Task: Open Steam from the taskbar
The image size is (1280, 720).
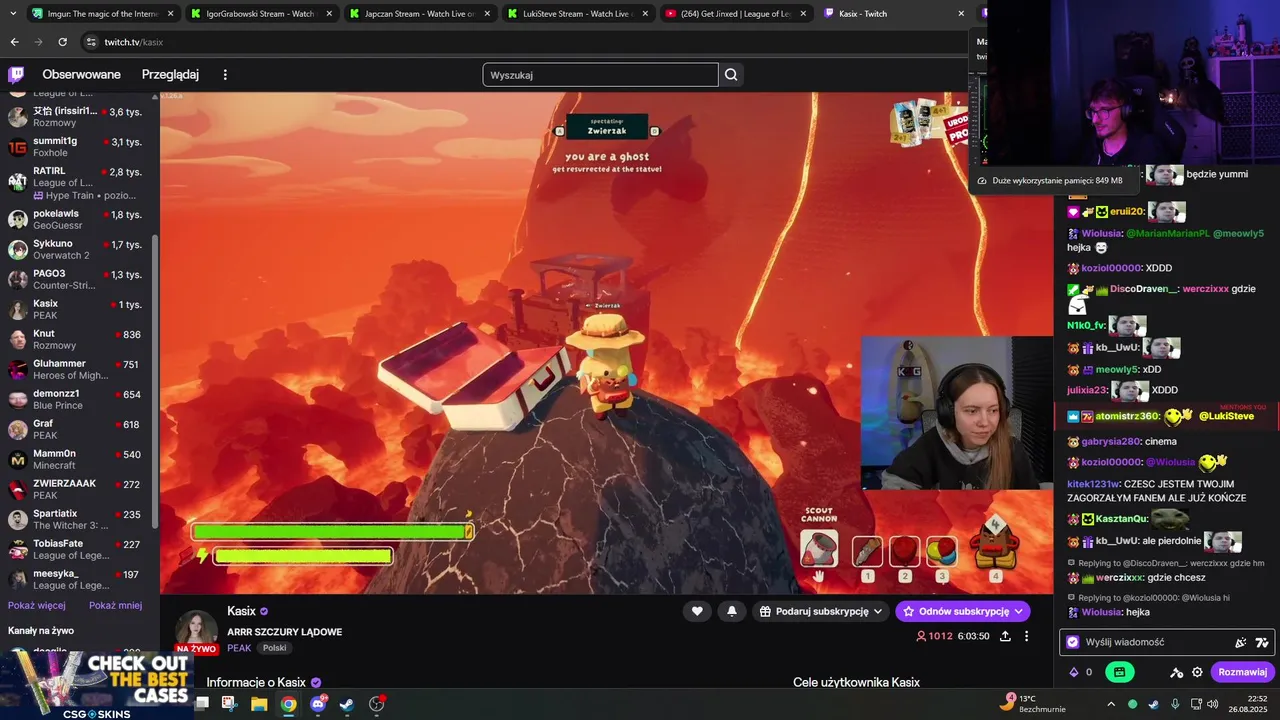Action: tap(347, 704)
